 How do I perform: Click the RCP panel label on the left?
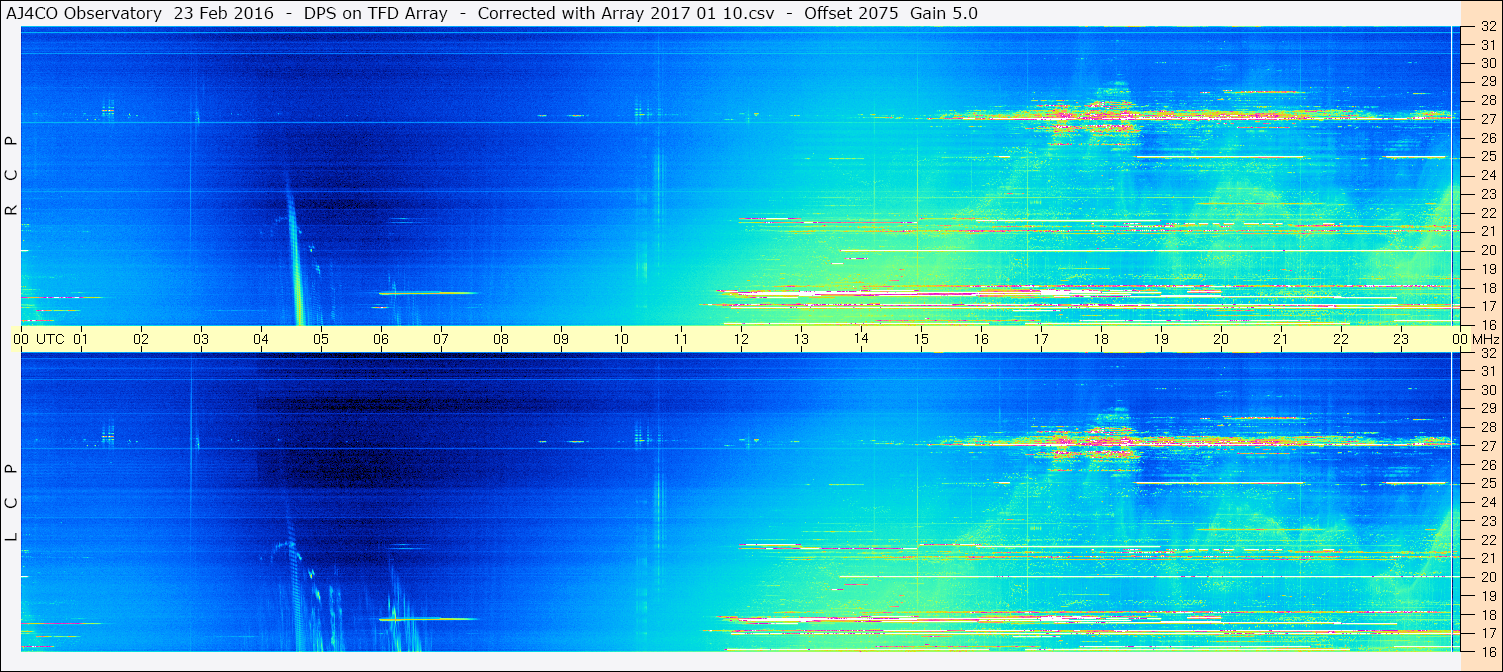[12, 176]
